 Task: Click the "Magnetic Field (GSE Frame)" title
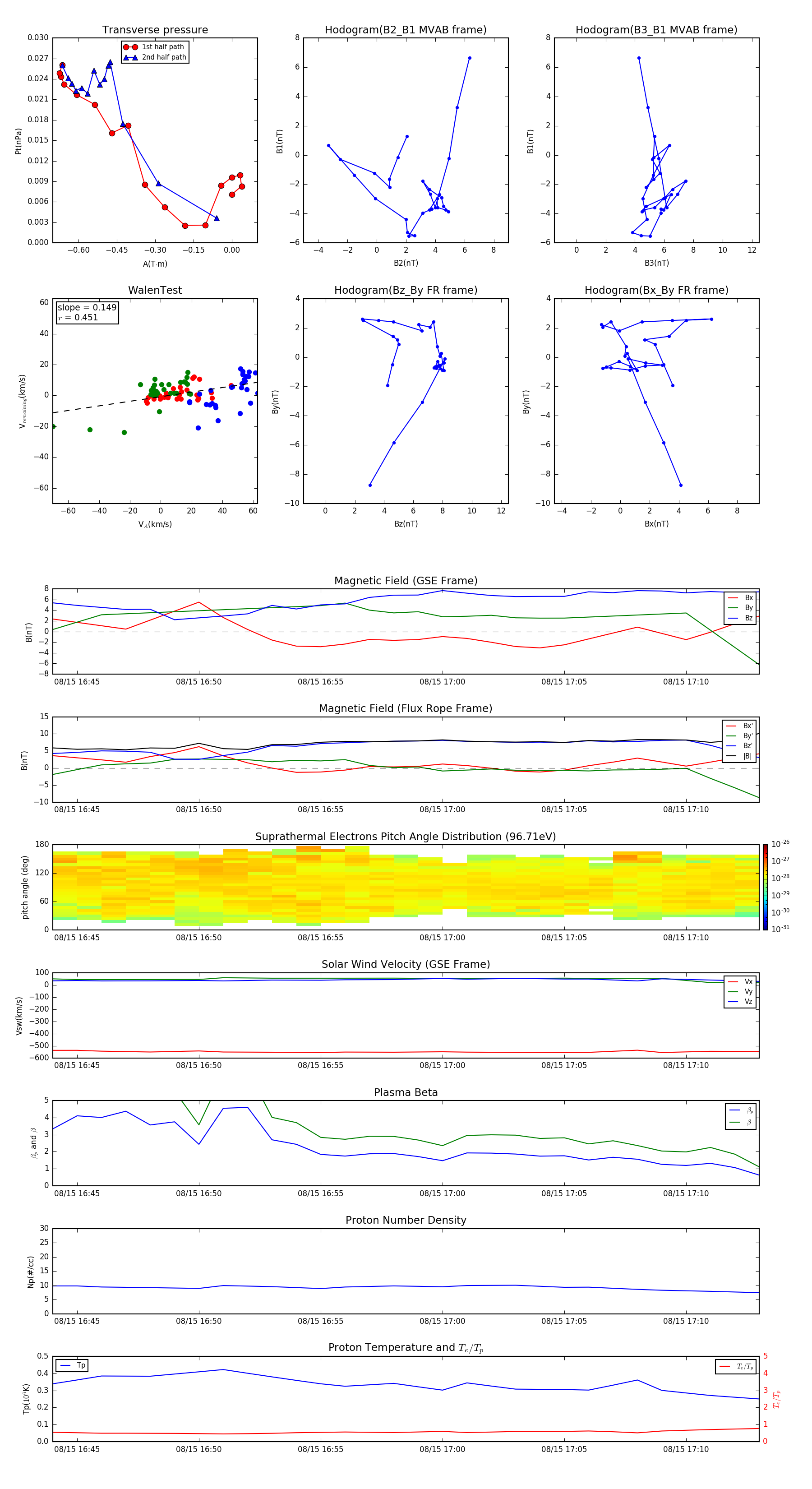pos(406,581)
